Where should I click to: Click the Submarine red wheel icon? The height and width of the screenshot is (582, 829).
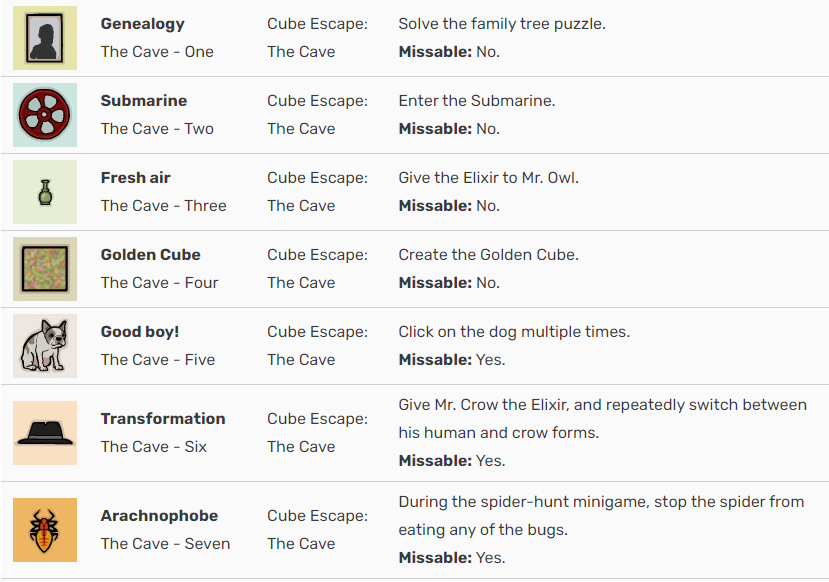click(45, 115)
